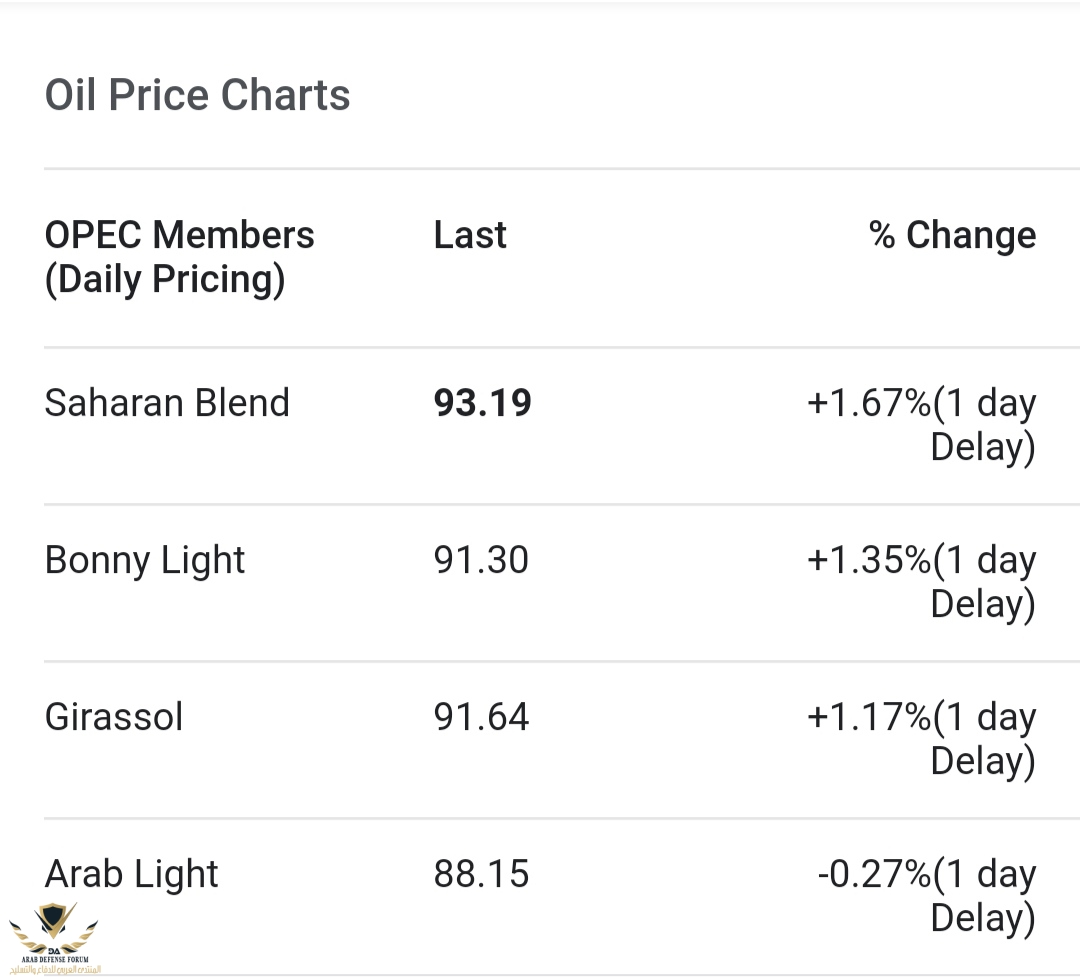Click the -0.27% change value
Viewport: 1080px width, 977px height.
(875, 874)
